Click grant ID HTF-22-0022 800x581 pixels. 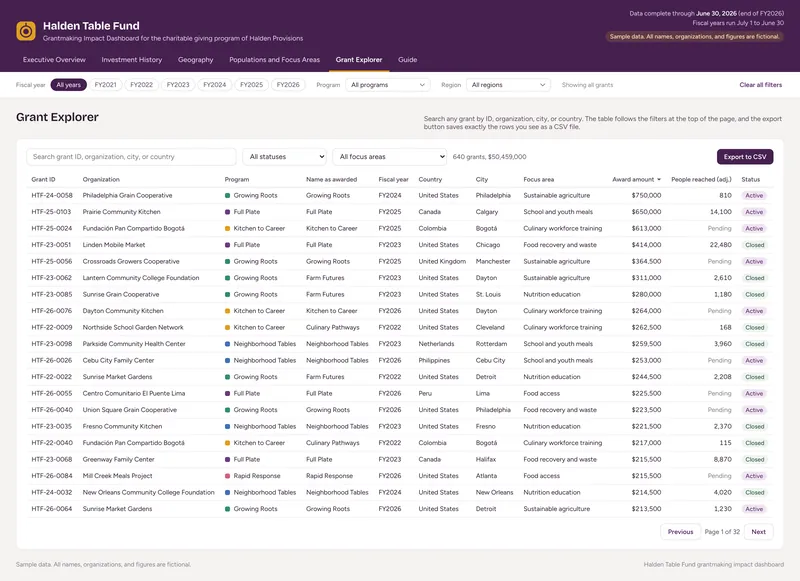52,377
